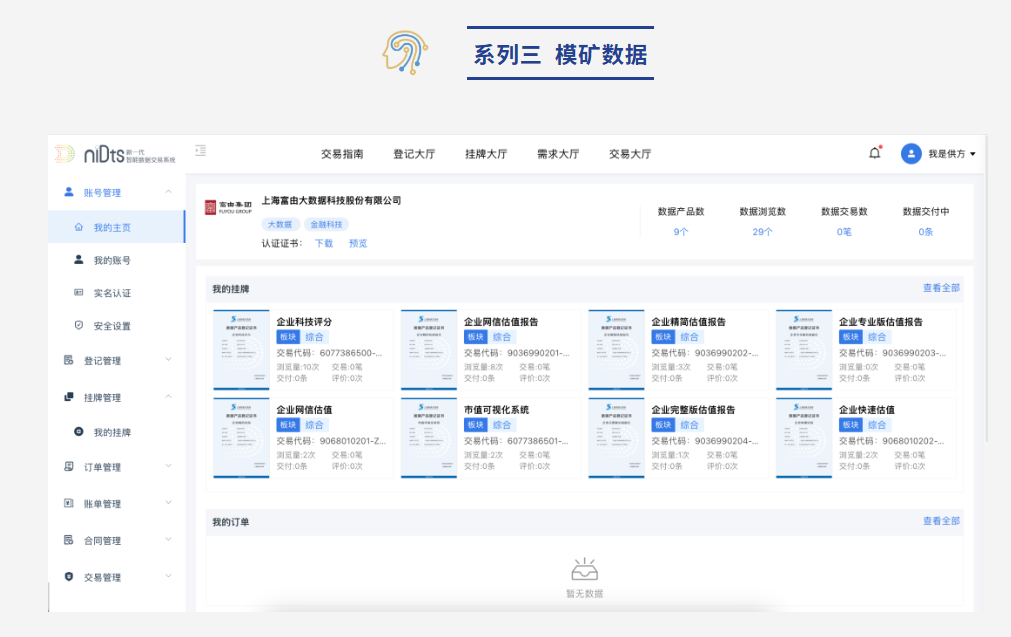The width and height of the screenshot is (1011, 637).
Task: Click 预览 to preview the certificate
Action: pyautogui.click(x=358, y=243)
